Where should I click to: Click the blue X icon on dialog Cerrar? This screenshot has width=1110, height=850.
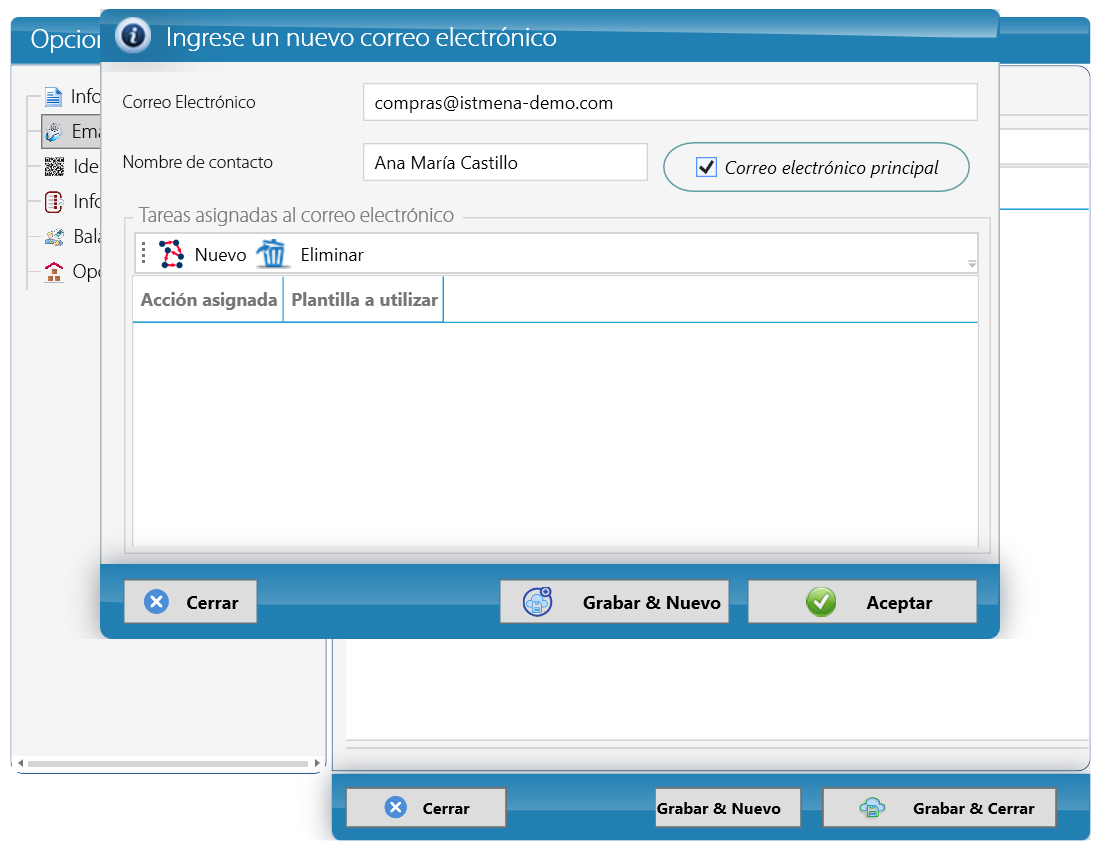click(156, 602)
